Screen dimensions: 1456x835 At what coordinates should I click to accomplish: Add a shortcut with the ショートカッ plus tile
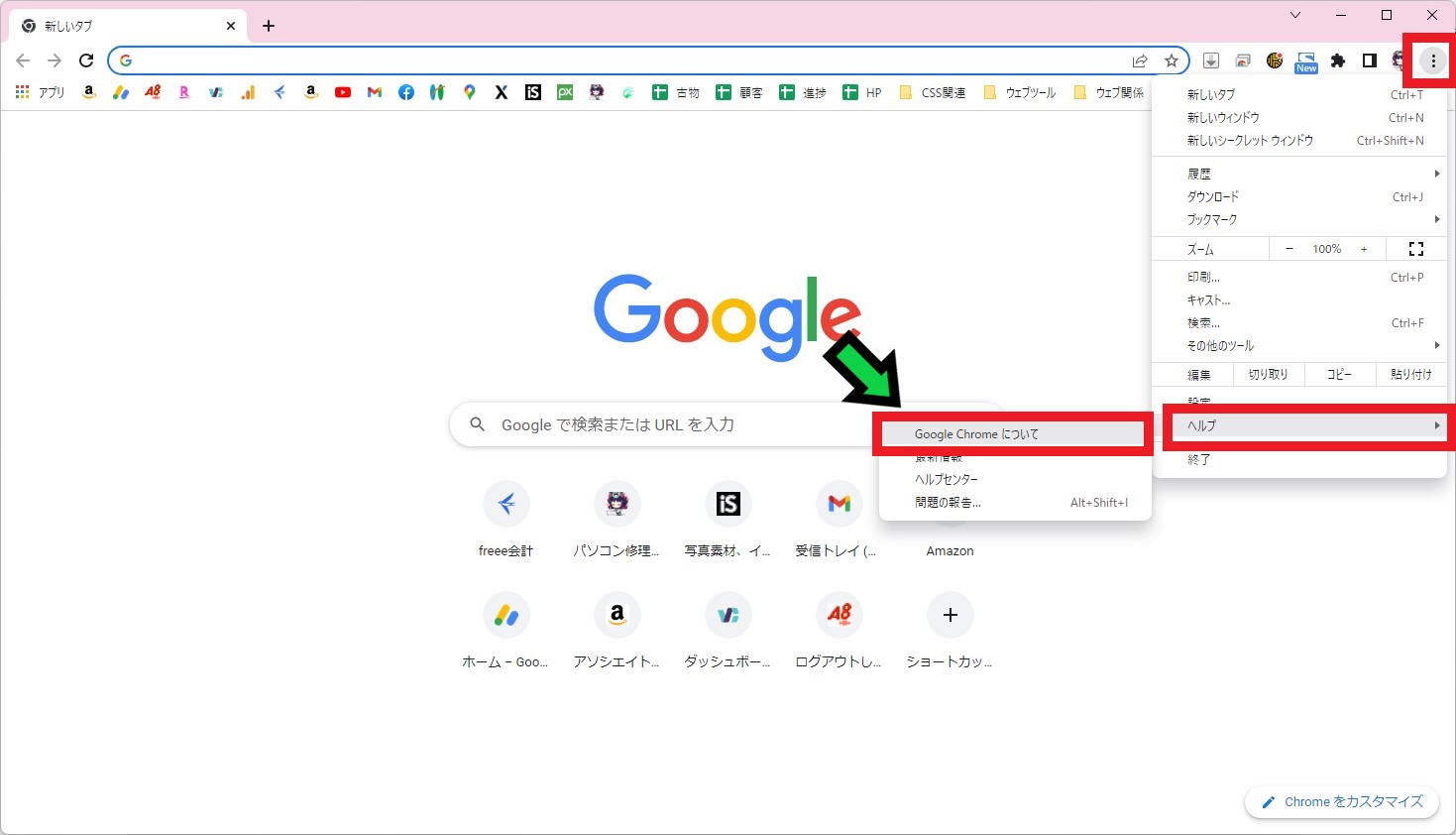coord(950,630)
